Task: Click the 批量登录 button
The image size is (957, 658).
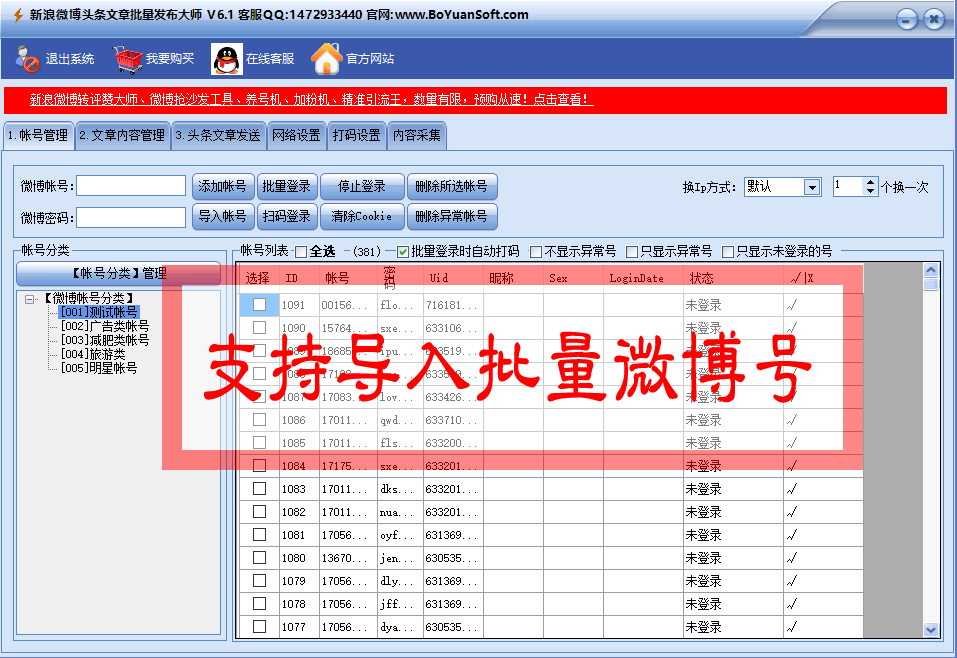Action: tap(286, 187)
